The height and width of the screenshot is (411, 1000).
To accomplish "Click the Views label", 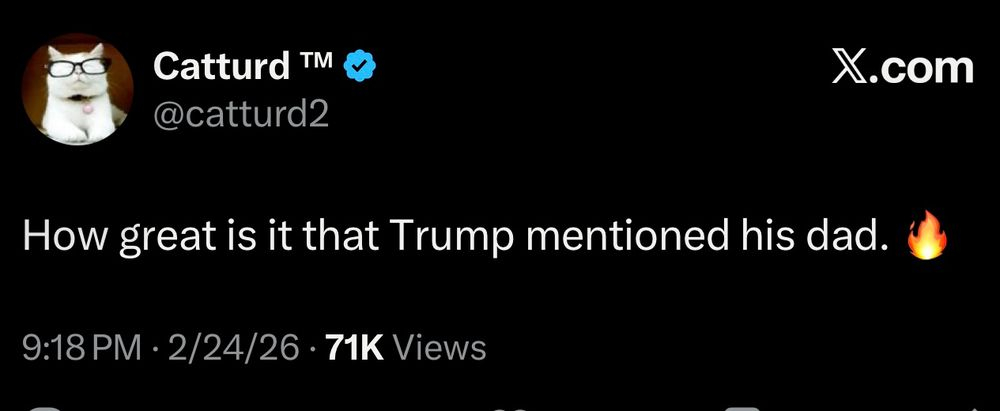I will click(x=440, y=348).
